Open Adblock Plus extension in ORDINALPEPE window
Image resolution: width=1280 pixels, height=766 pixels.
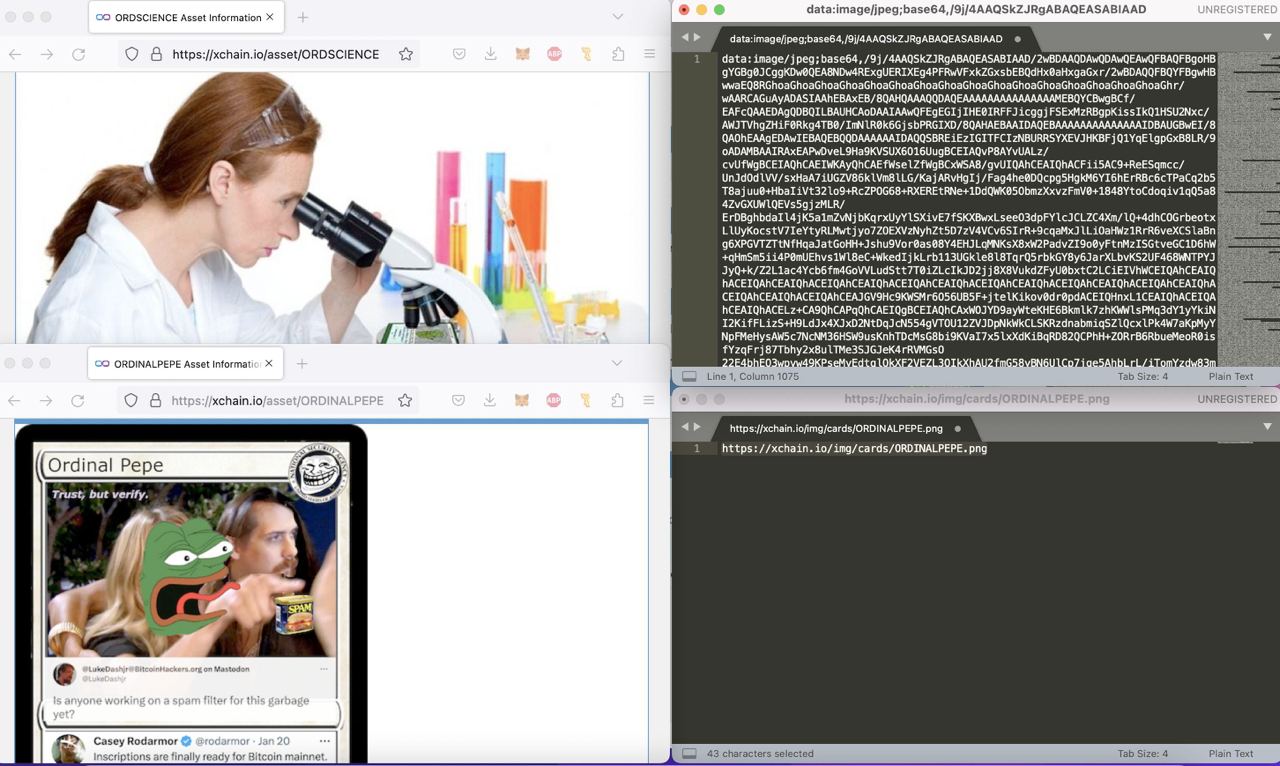tap(553, 400)
